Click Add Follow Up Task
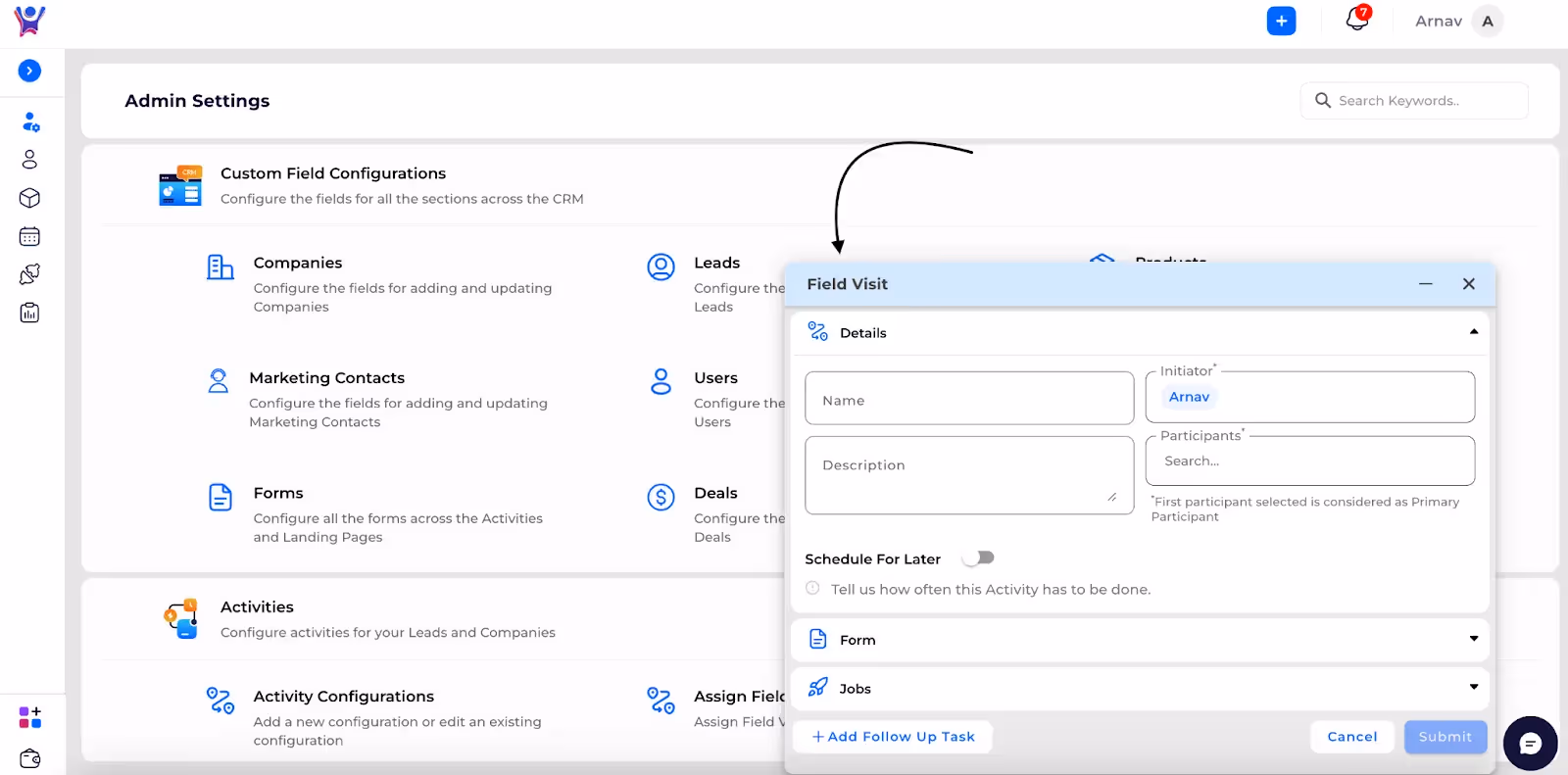The width and height of the screenshot is (1568, 775). tap(894, 737)
